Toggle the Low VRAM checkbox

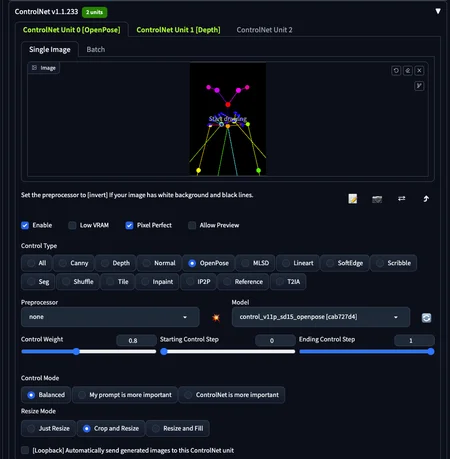click(72, 225)
